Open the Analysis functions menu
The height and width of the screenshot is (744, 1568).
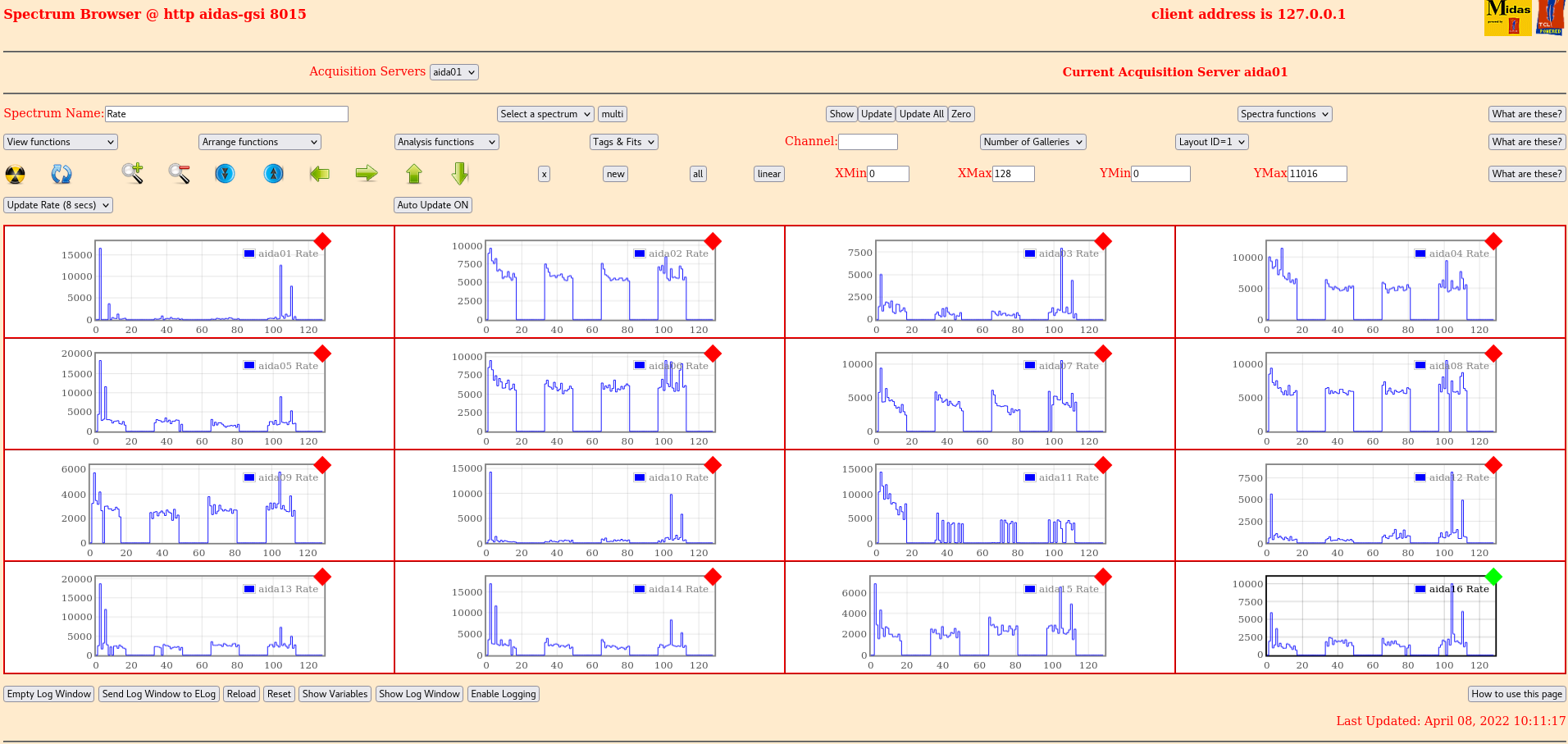click(x=446, y=142)
